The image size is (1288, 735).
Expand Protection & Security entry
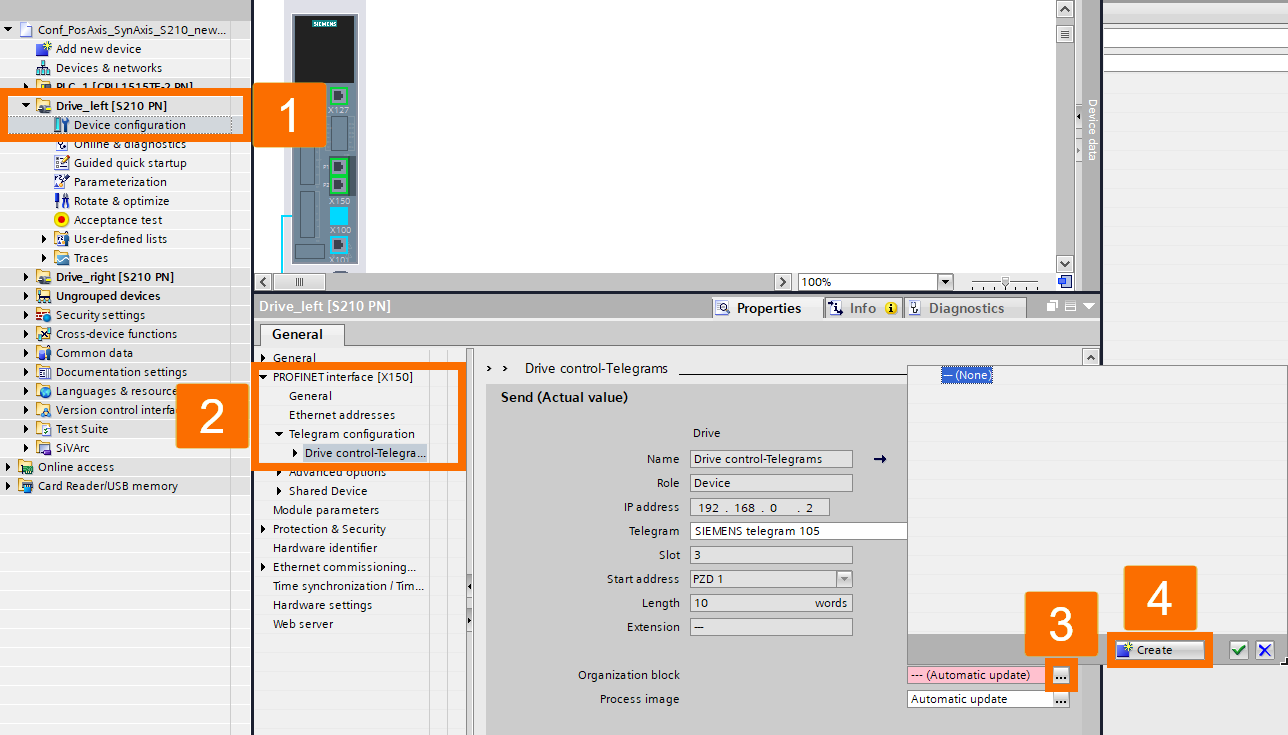point(264,529)
